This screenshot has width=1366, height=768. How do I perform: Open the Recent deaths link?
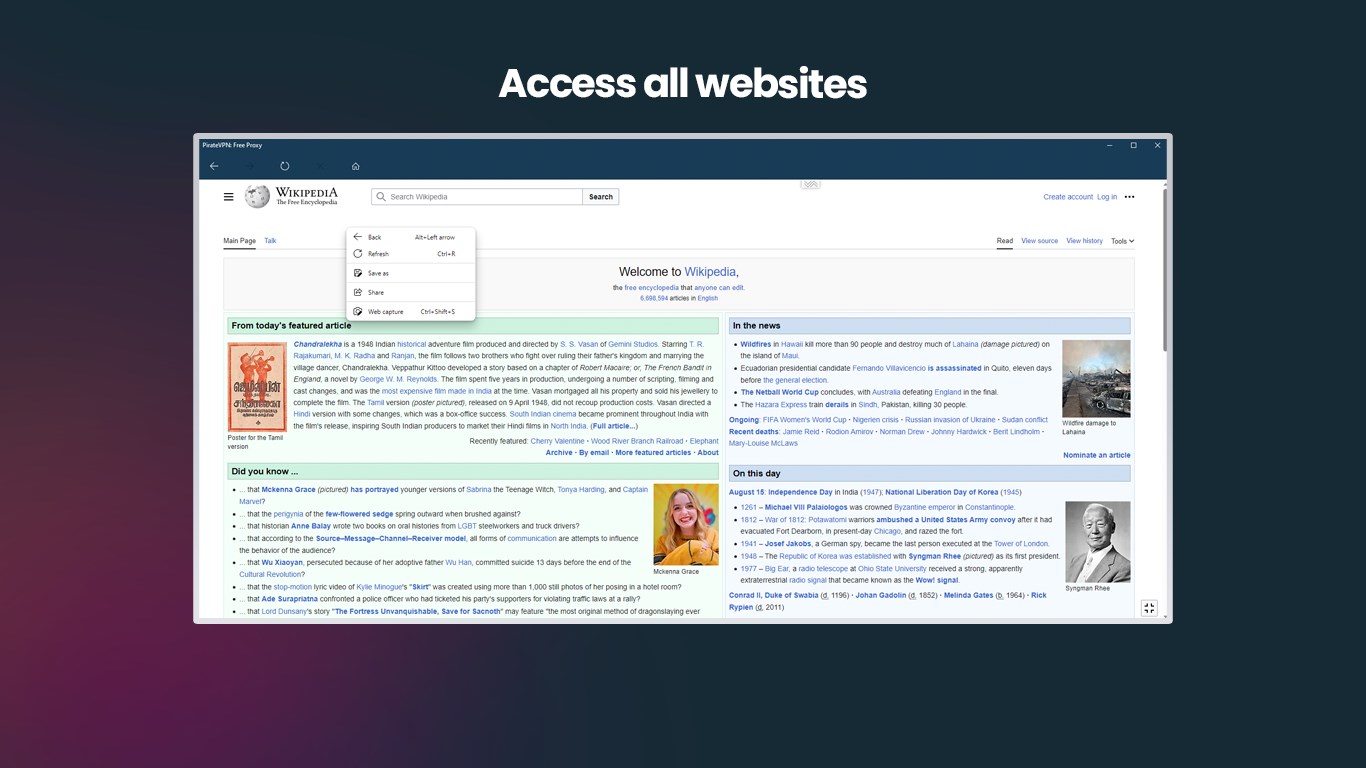coord(753,432)
